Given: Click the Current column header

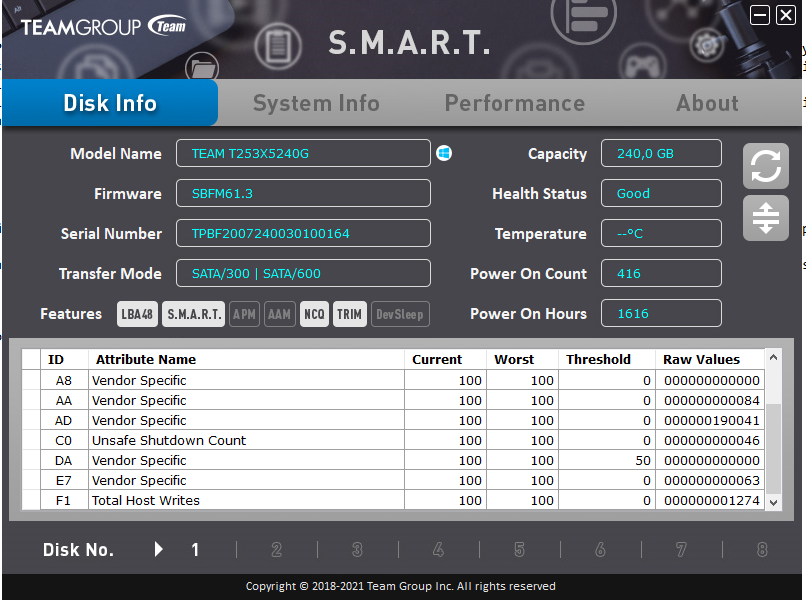Looking at the screenshot, I should (445, 359).
